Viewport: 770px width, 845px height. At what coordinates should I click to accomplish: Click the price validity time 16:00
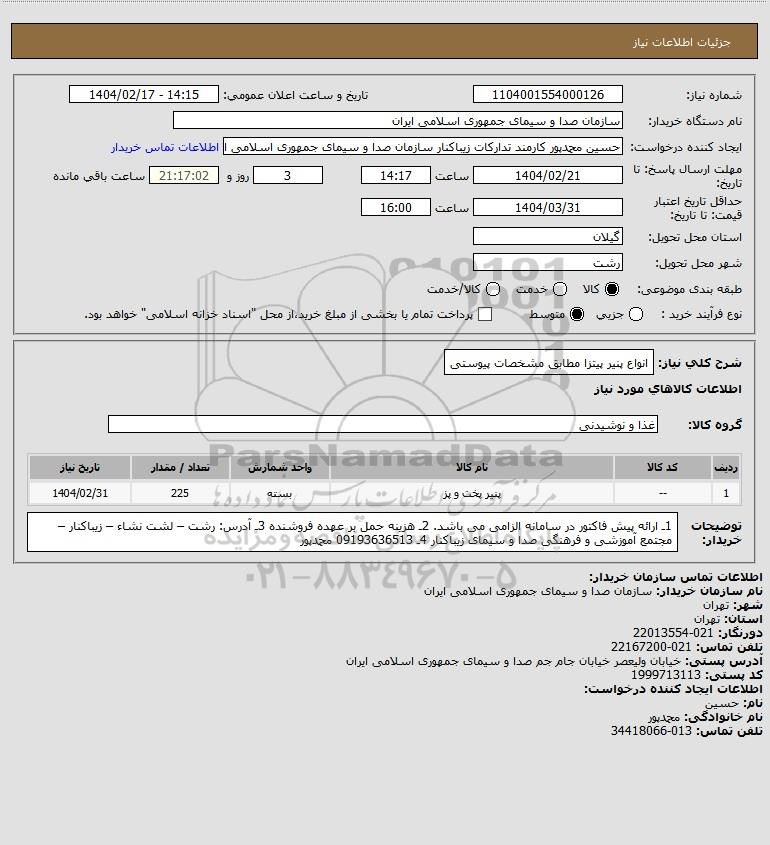(x=396, y=207)
